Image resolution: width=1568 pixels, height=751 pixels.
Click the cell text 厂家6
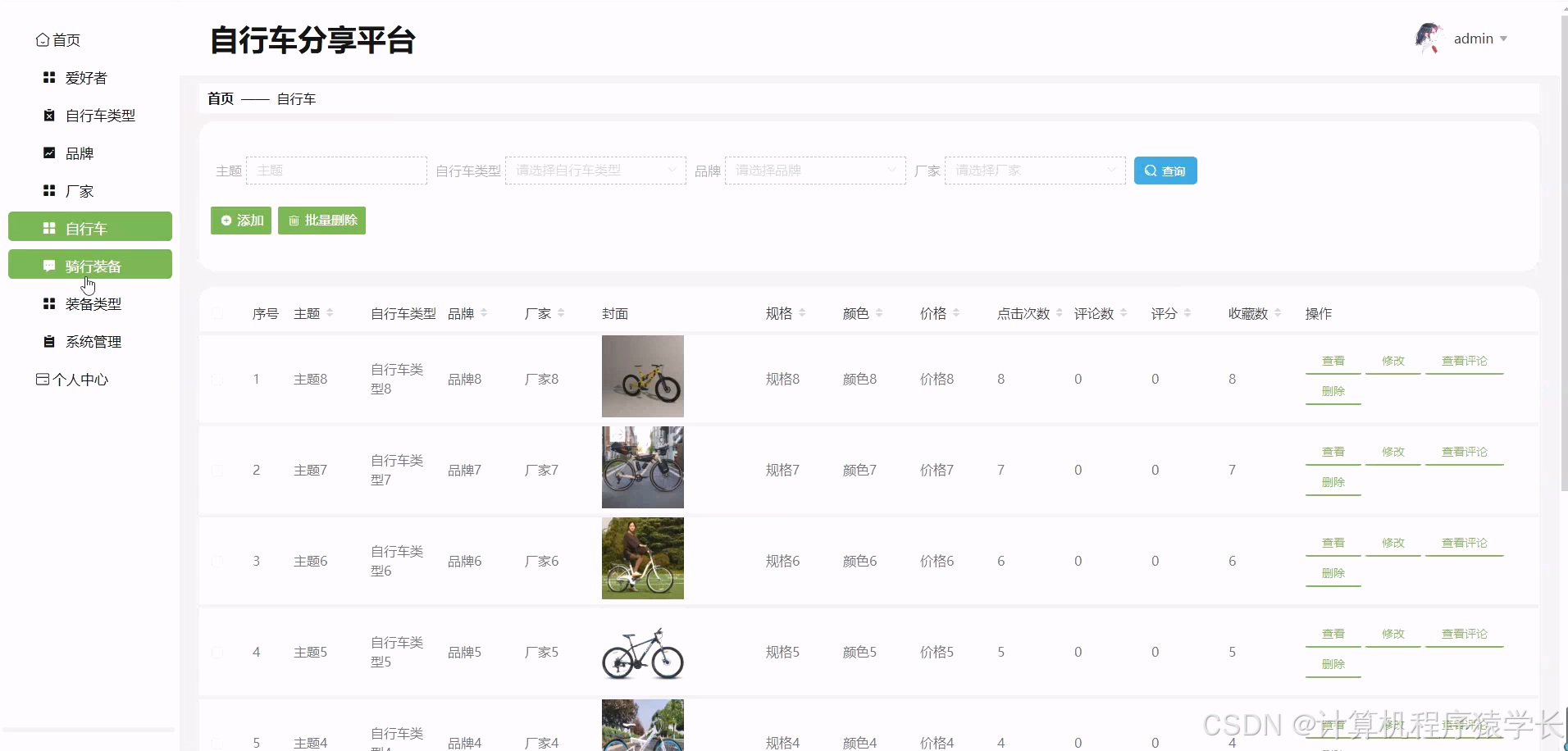click(542, 562)
